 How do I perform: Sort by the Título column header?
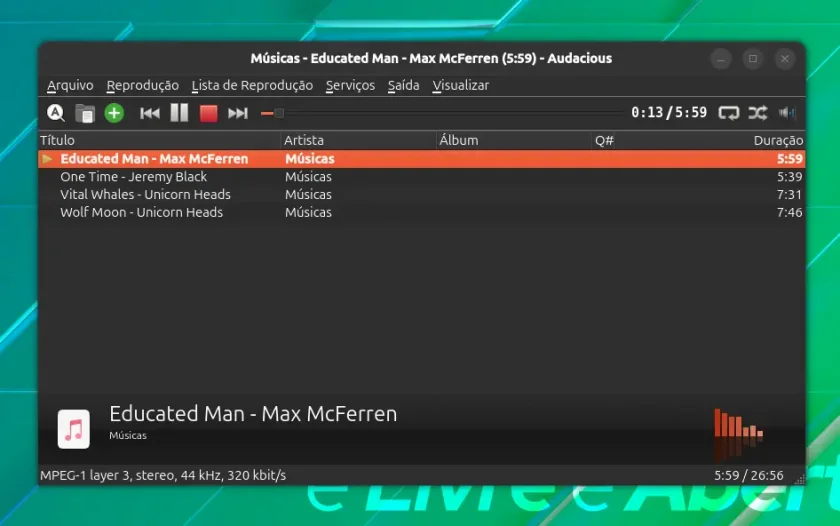(x=160, y=140)
